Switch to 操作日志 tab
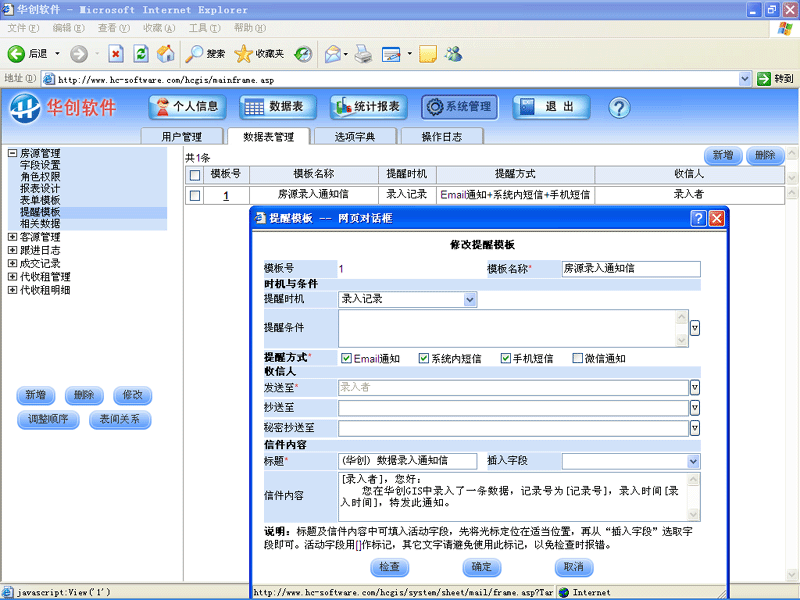The image size is (800, 600). pyautogui.click(x=442, y=136)
